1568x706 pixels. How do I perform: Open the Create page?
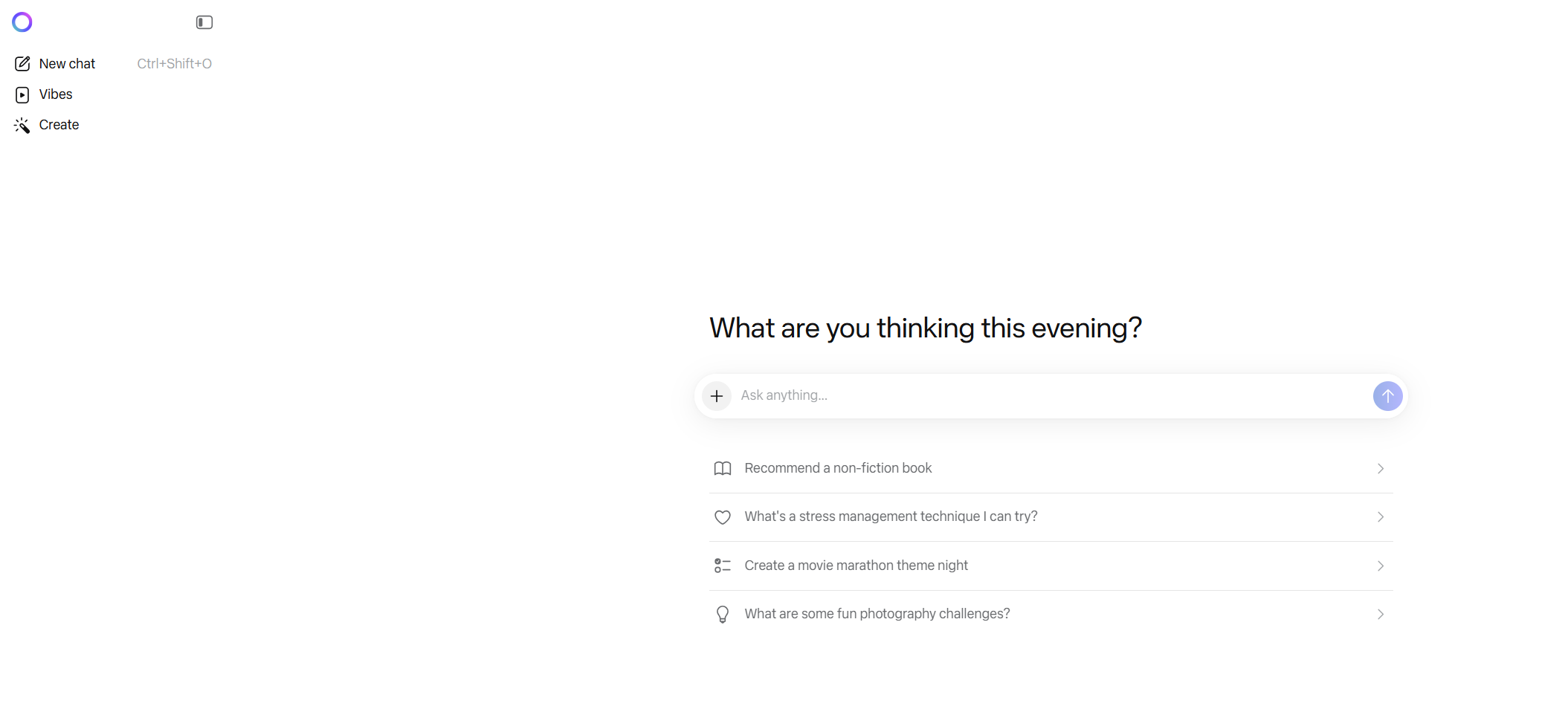pyautogui.click(x=59, y=125)
